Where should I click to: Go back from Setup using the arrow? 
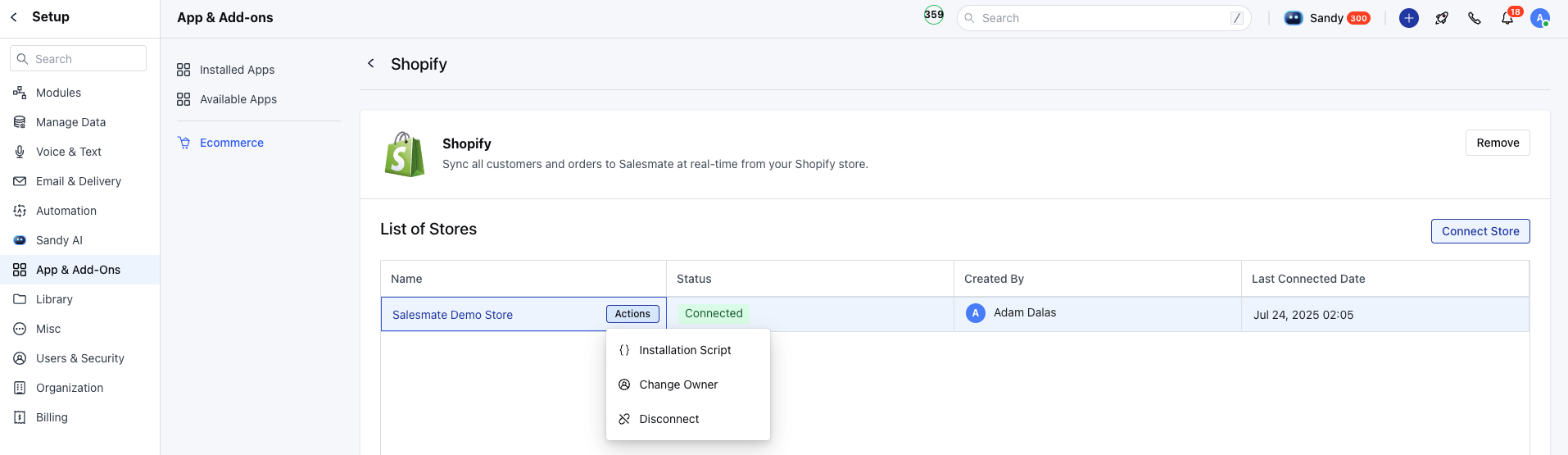point(14,17)
